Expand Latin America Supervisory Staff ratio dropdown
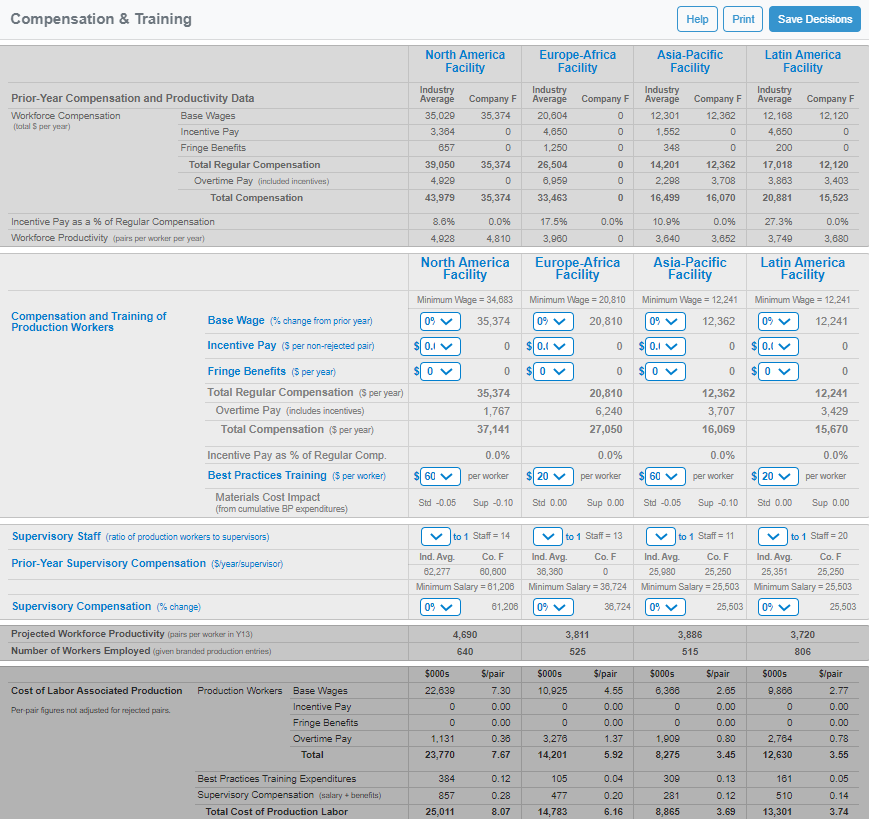The height and width of the screenshot is (819, 869). (773, 537)
